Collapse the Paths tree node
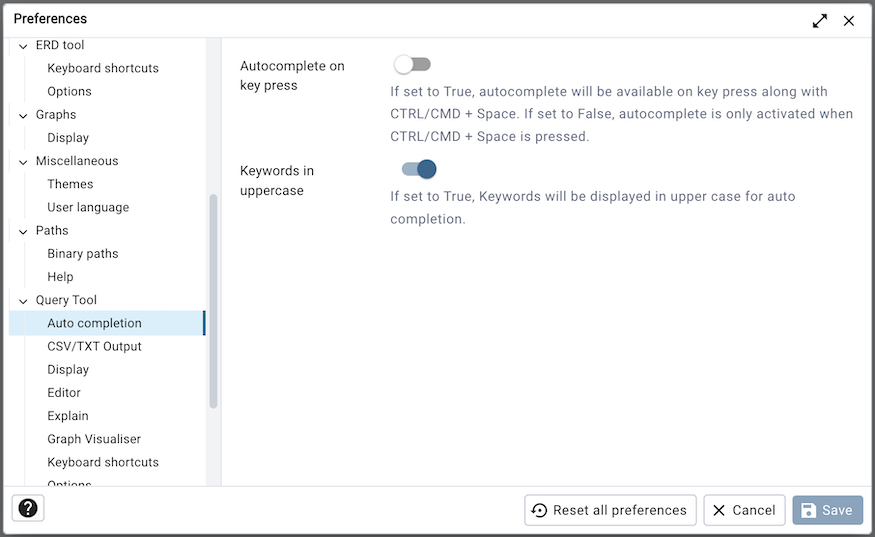The height and width of the screenshot is (537, 875). click(23, 231)
